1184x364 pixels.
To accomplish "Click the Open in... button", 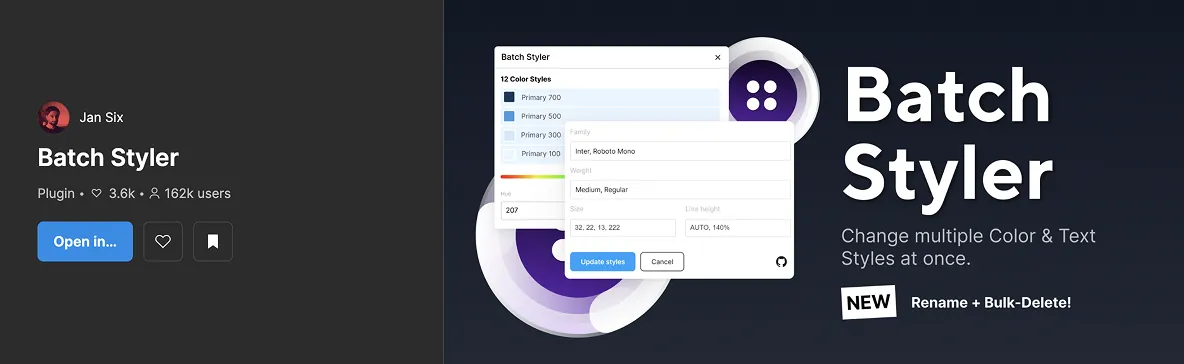I will point(85,242).
